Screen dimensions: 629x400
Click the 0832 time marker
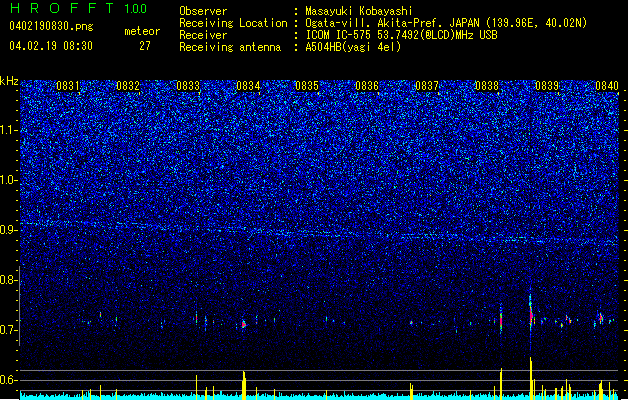pyautogui.click(x=128, y=86)
